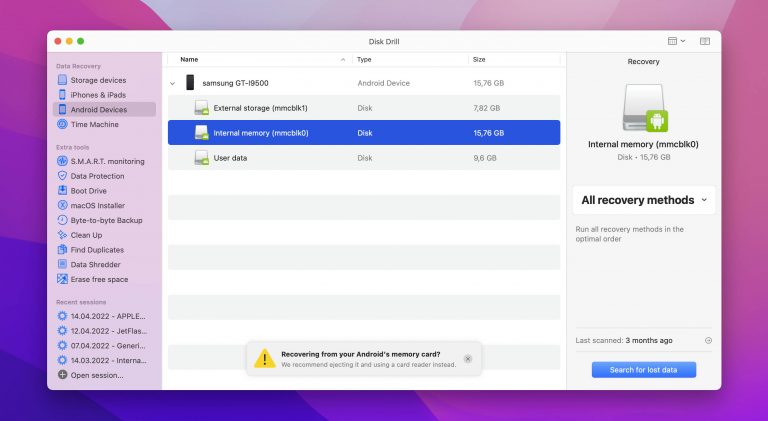Click the Last scanned details arrow
Image resolution: width=768 pixels, height=421 pixels.
708,340
